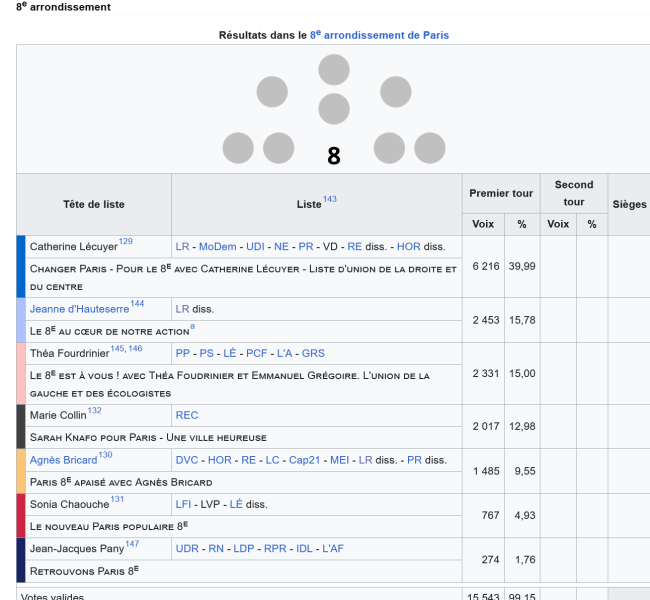Click the blue color bar beside Catherine Lécuyer

point(21,266)
